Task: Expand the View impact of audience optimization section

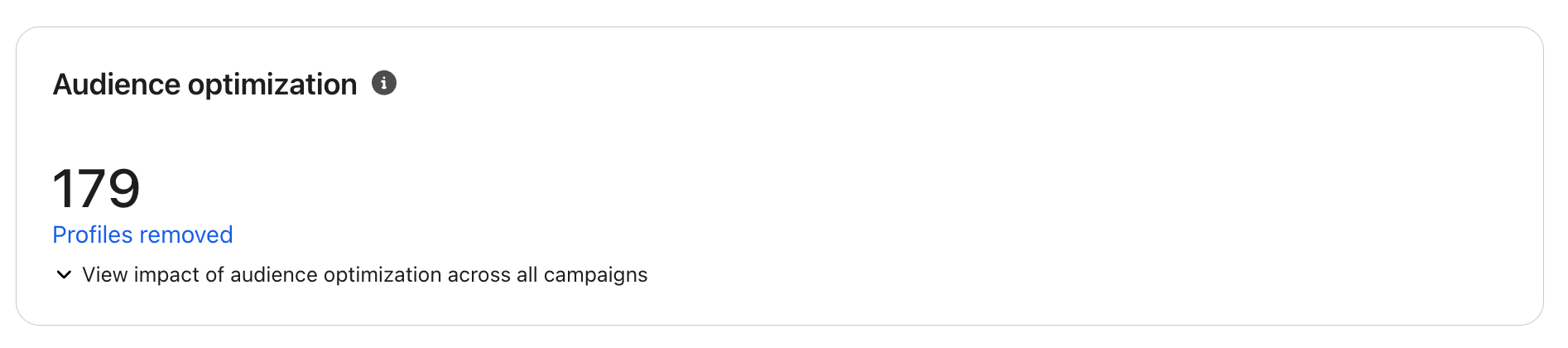Action: pos(364,275)
